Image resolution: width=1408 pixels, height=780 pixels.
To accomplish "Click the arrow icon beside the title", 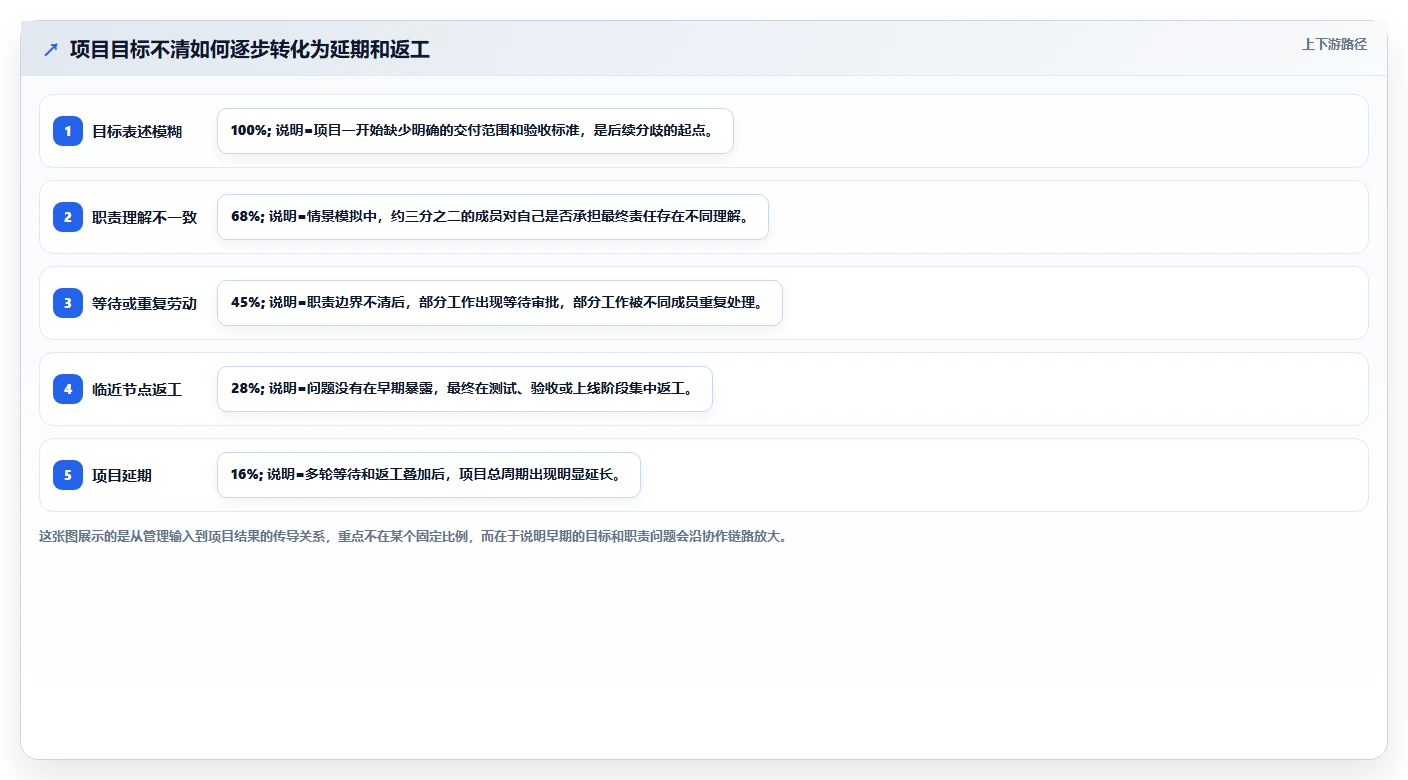I will pos(51,50).
